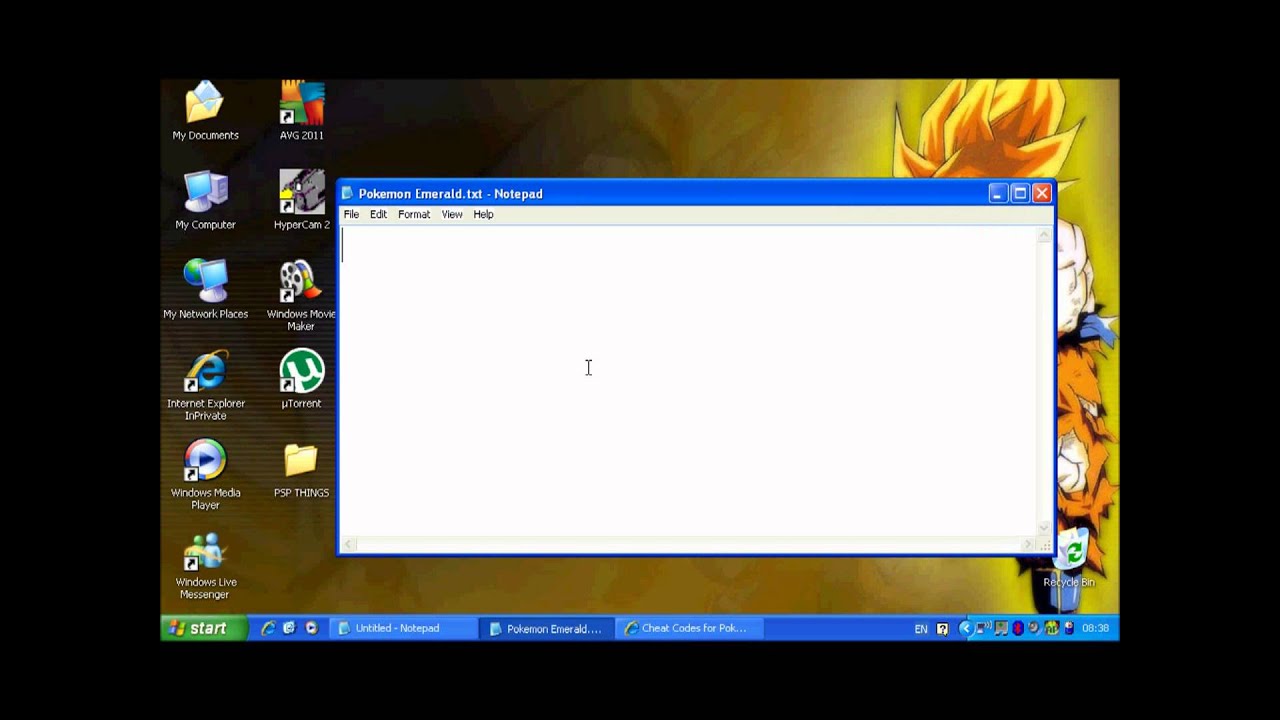The width and height of the screenshot is (1280, 720).
Task: Click the round grey disc tray icon
Action: coord(1034,627)
